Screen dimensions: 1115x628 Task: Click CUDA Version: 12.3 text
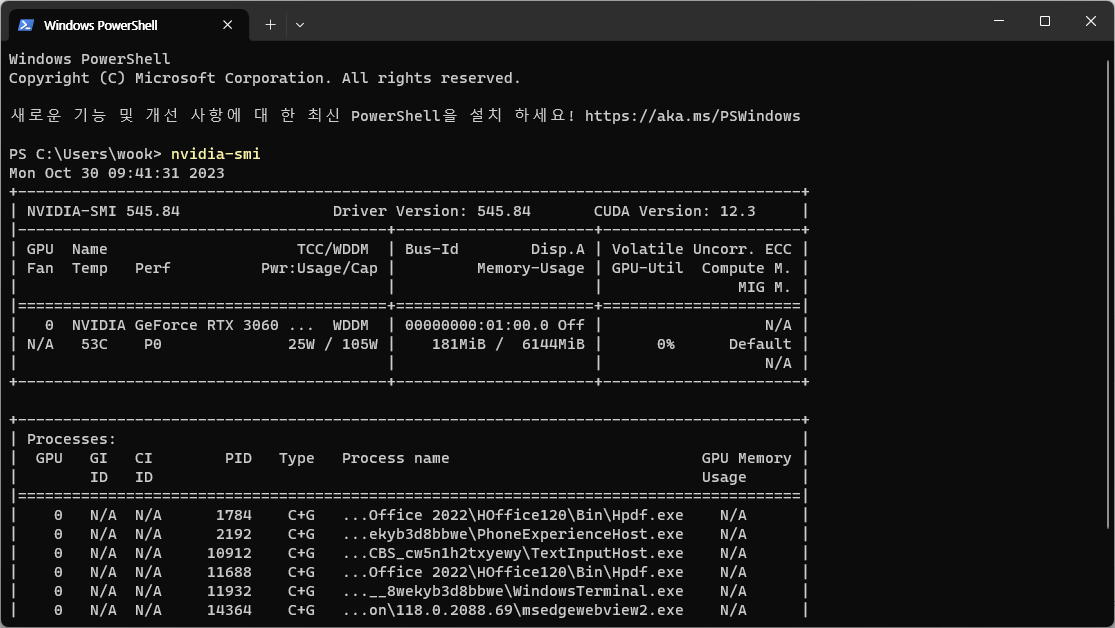pyautogui.click(x=674, y=211)
